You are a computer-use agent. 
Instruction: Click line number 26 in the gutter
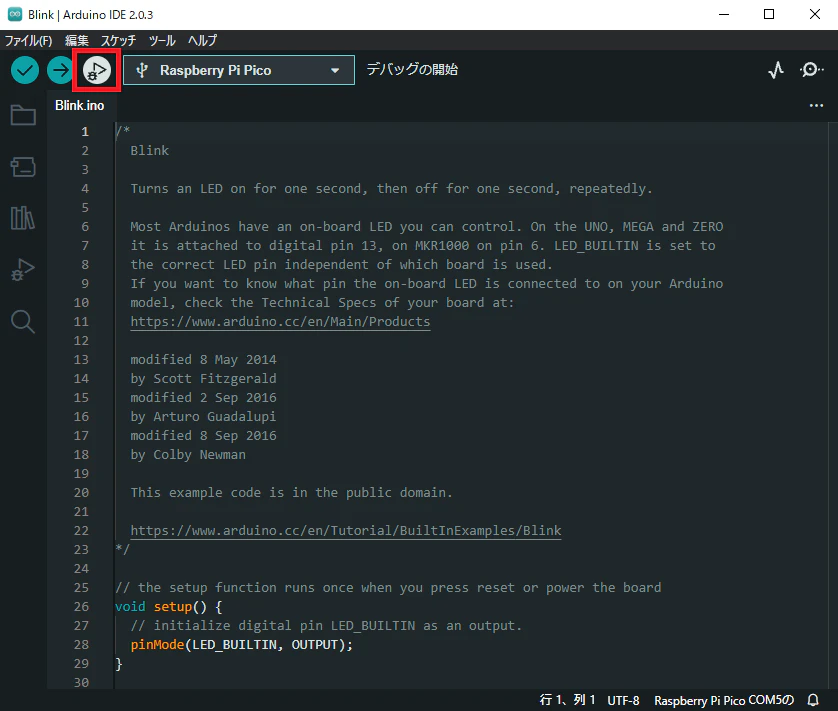[81, 606]
